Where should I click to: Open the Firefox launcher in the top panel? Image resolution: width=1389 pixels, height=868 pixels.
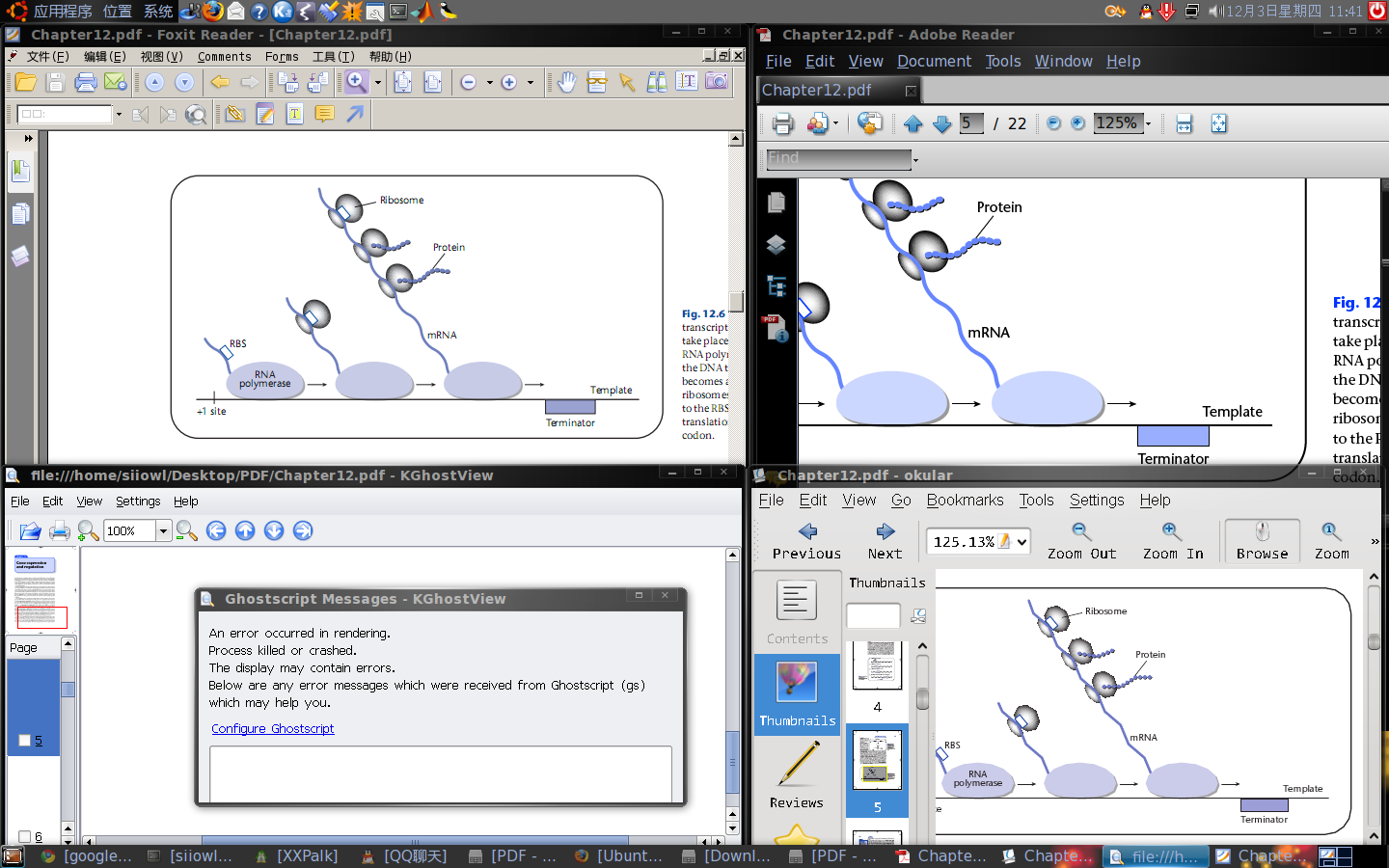tap(213, 12)
